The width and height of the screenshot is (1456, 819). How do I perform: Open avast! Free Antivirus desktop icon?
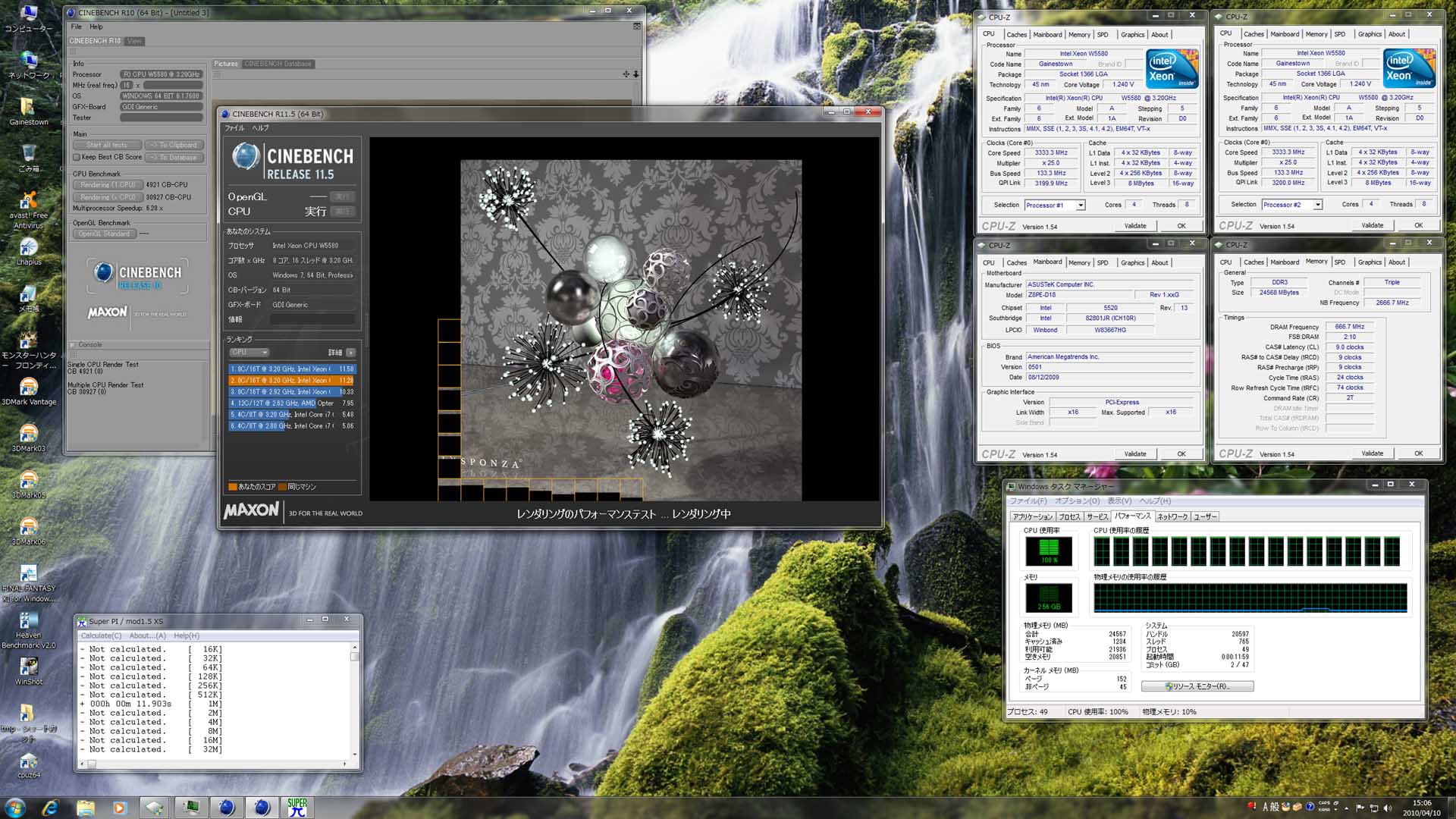[x=28, y=201]
